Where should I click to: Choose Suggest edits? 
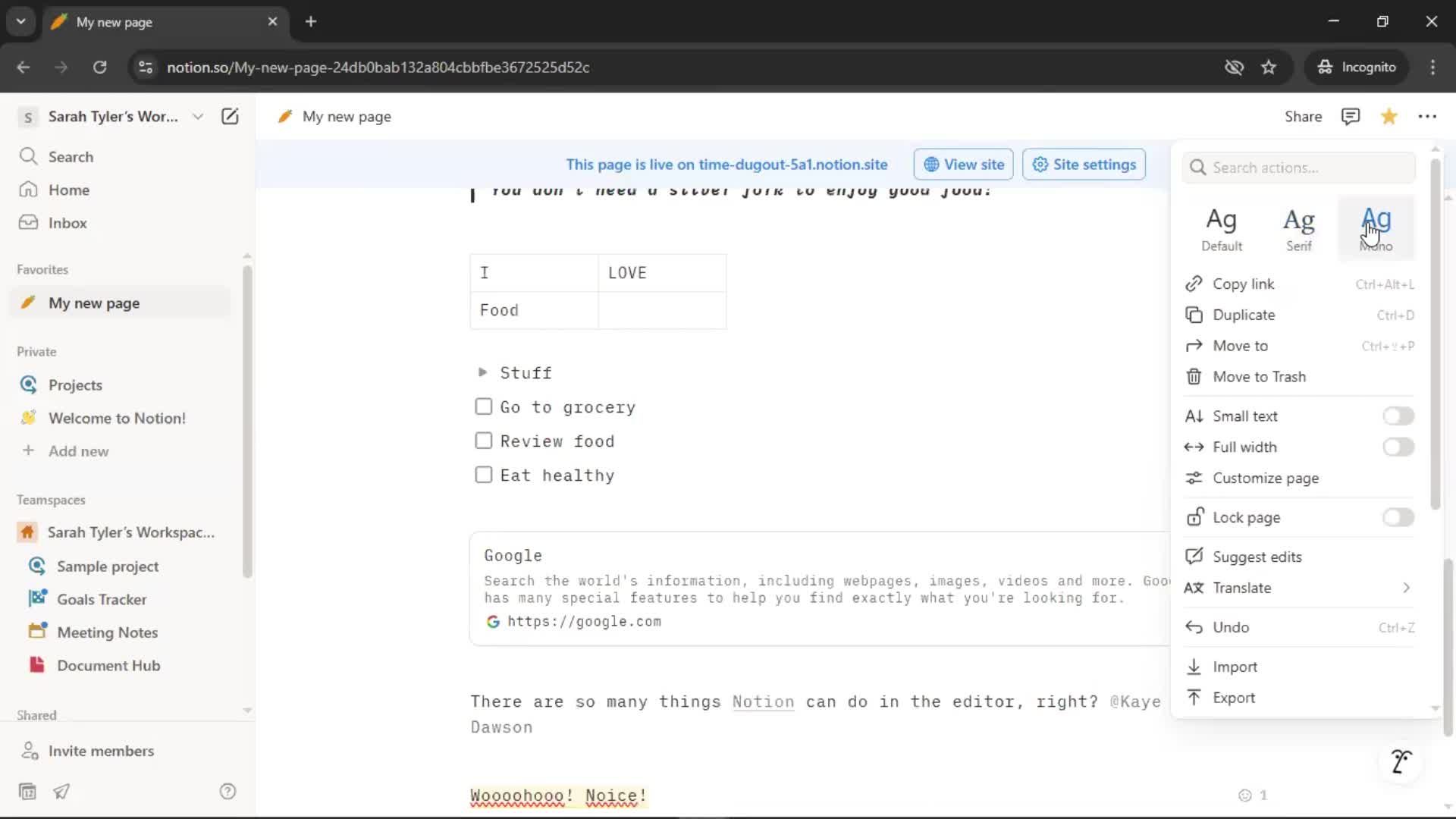click(x=1299, y=557)
